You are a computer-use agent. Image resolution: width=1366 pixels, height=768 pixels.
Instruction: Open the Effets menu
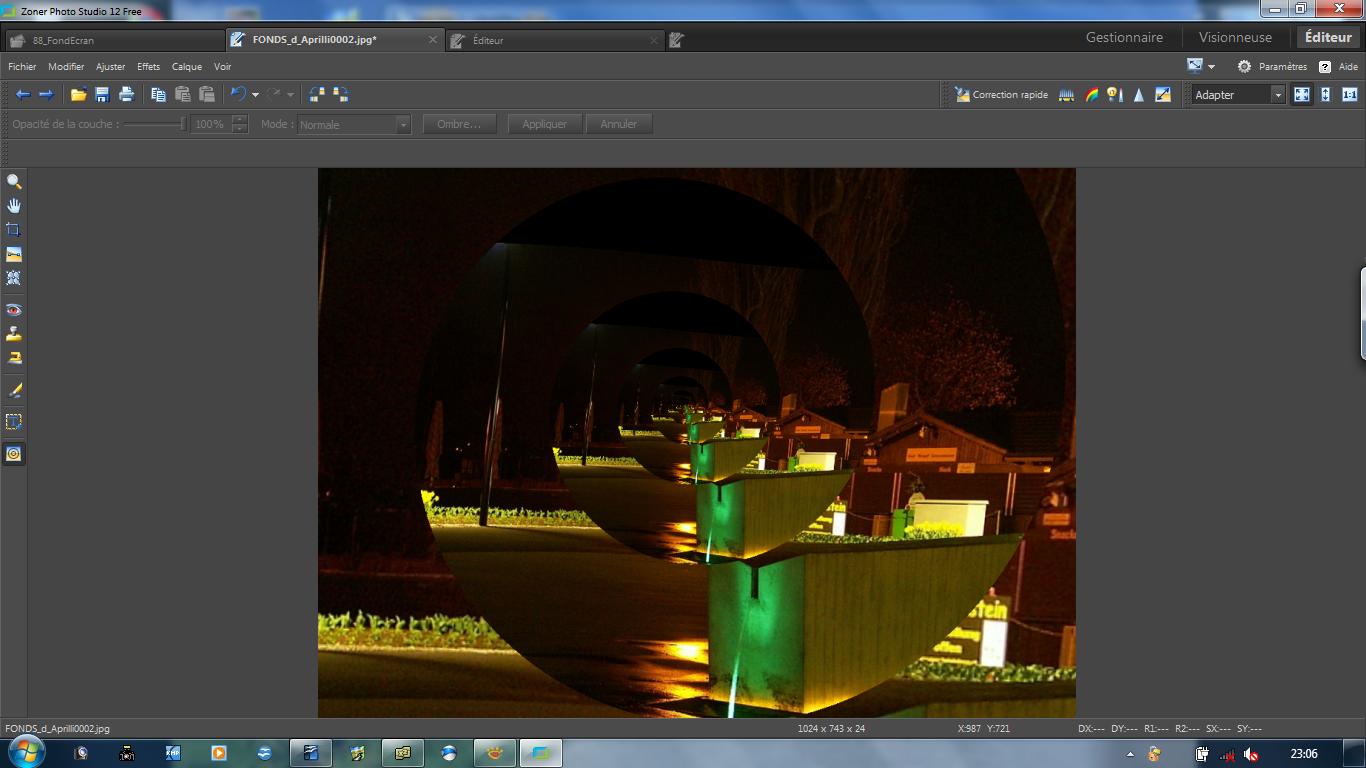click(148, 67)
